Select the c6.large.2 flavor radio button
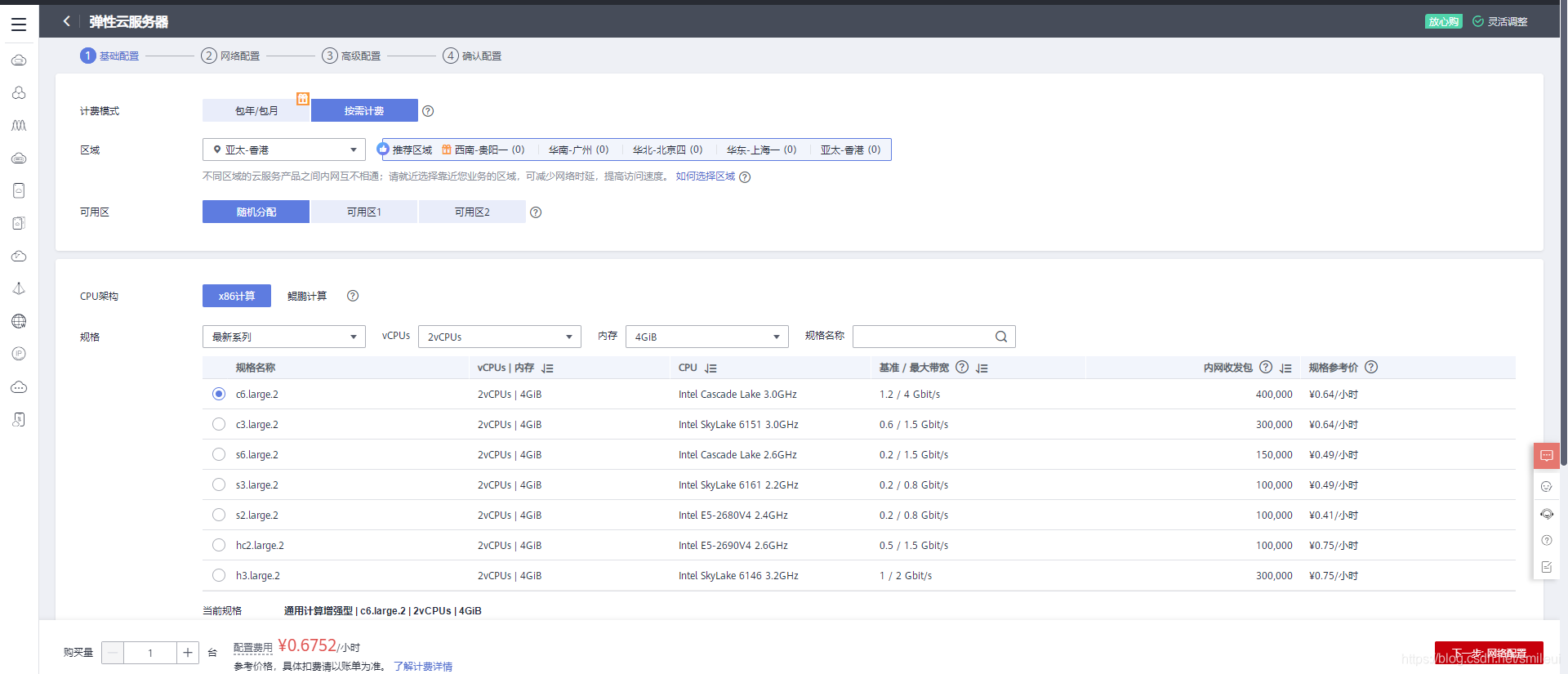This screenshot has width=1568, height=674. pos(219,394)
